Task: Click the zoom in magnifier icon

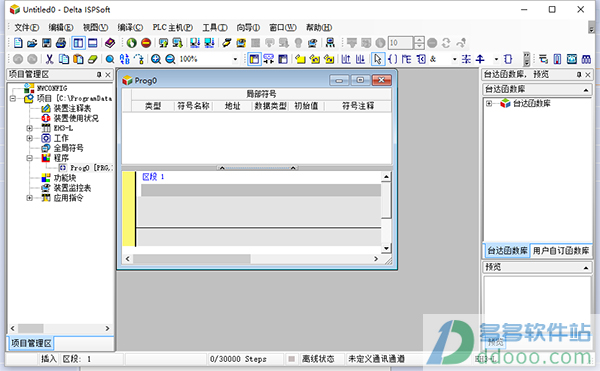Action: (156, 59)
